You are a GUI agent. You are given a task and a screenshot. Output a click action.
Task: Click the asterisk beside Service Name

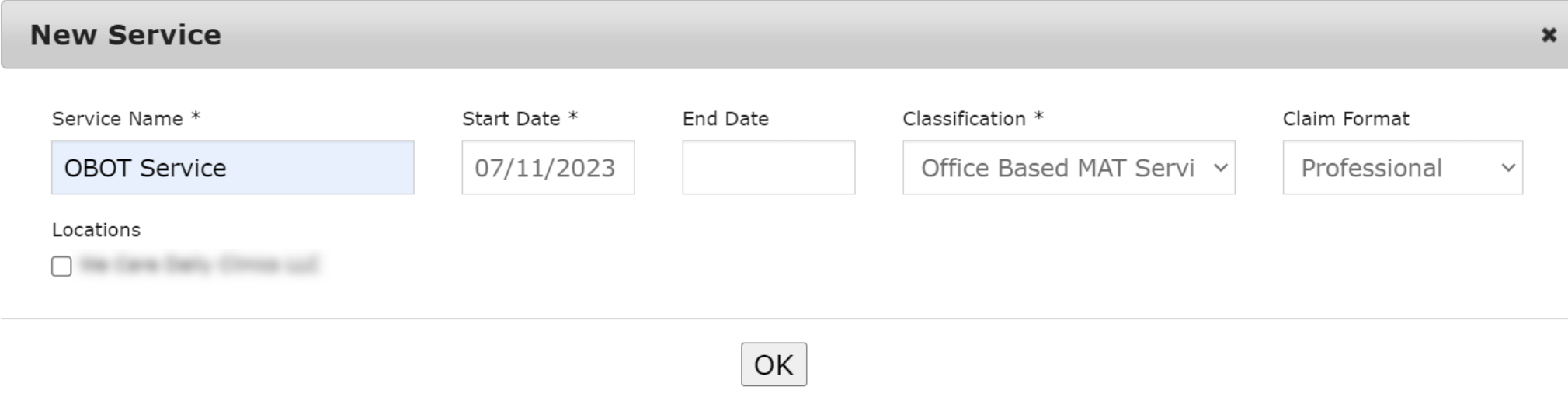point(196,117)
